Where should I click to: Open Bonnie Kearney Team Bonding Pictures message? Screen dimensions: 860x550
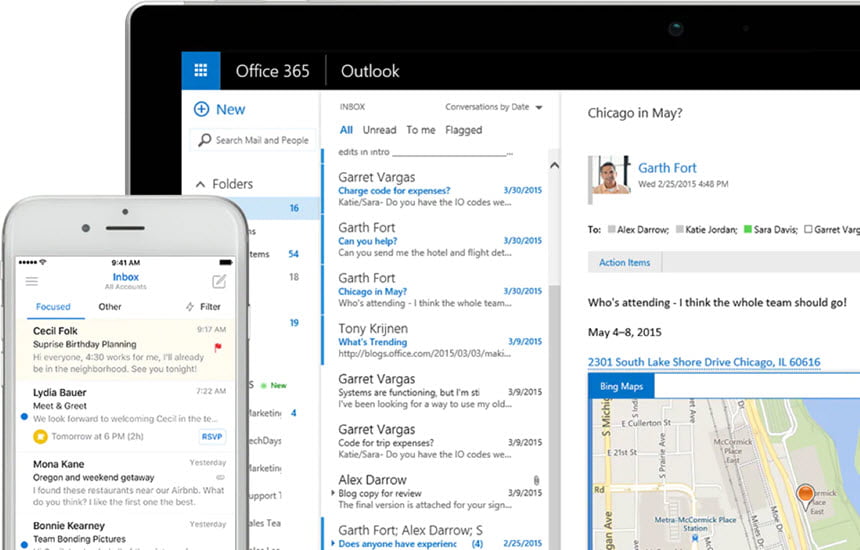126,533
